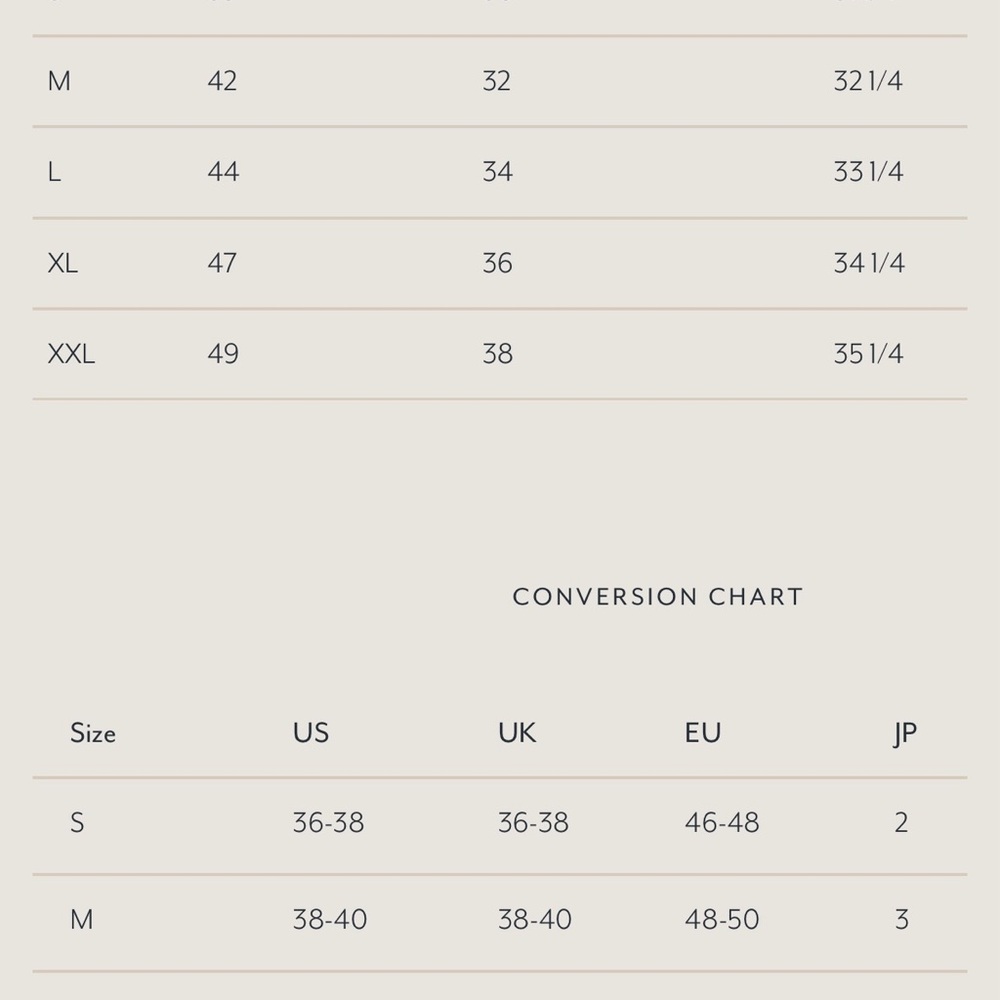Click the value 38 in XXL row
This screenshot has width=1000, height=1000.
click(x=497, y=353)
